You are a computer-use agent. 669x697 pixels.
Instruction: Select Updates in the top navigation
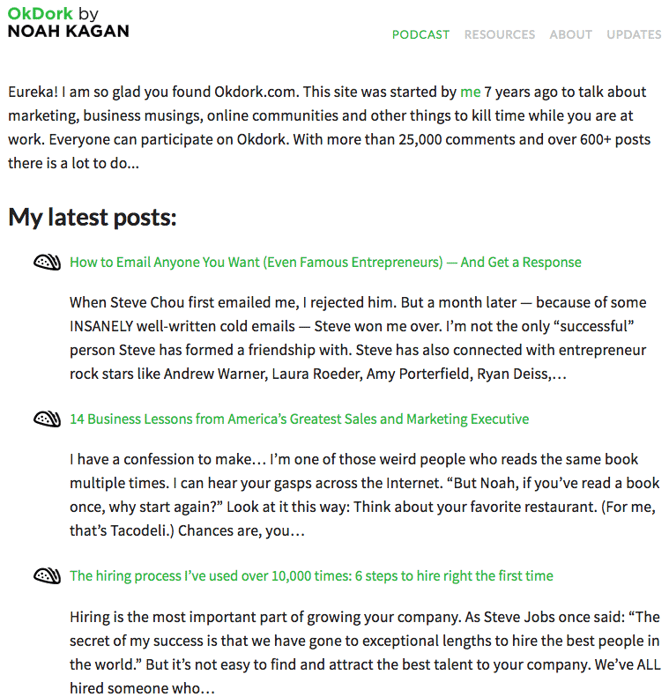click(x=634, y=34)
